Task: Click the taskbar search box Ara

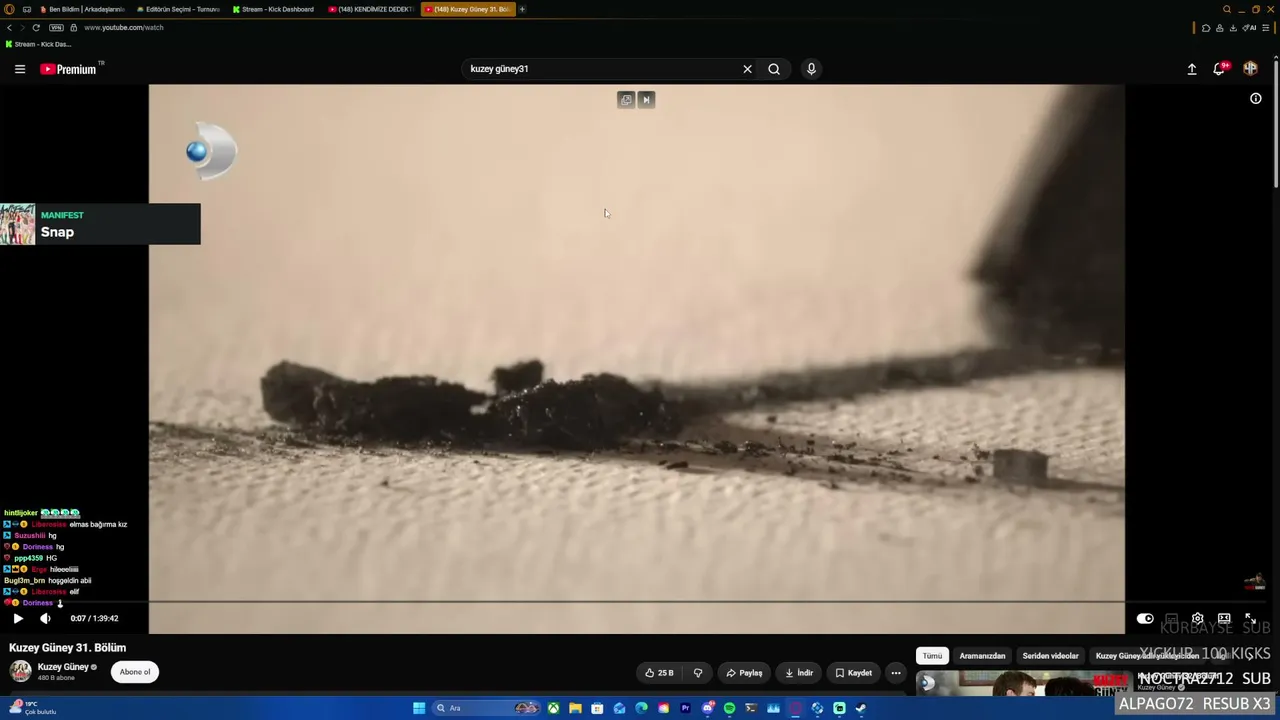Action: point(487,708)
